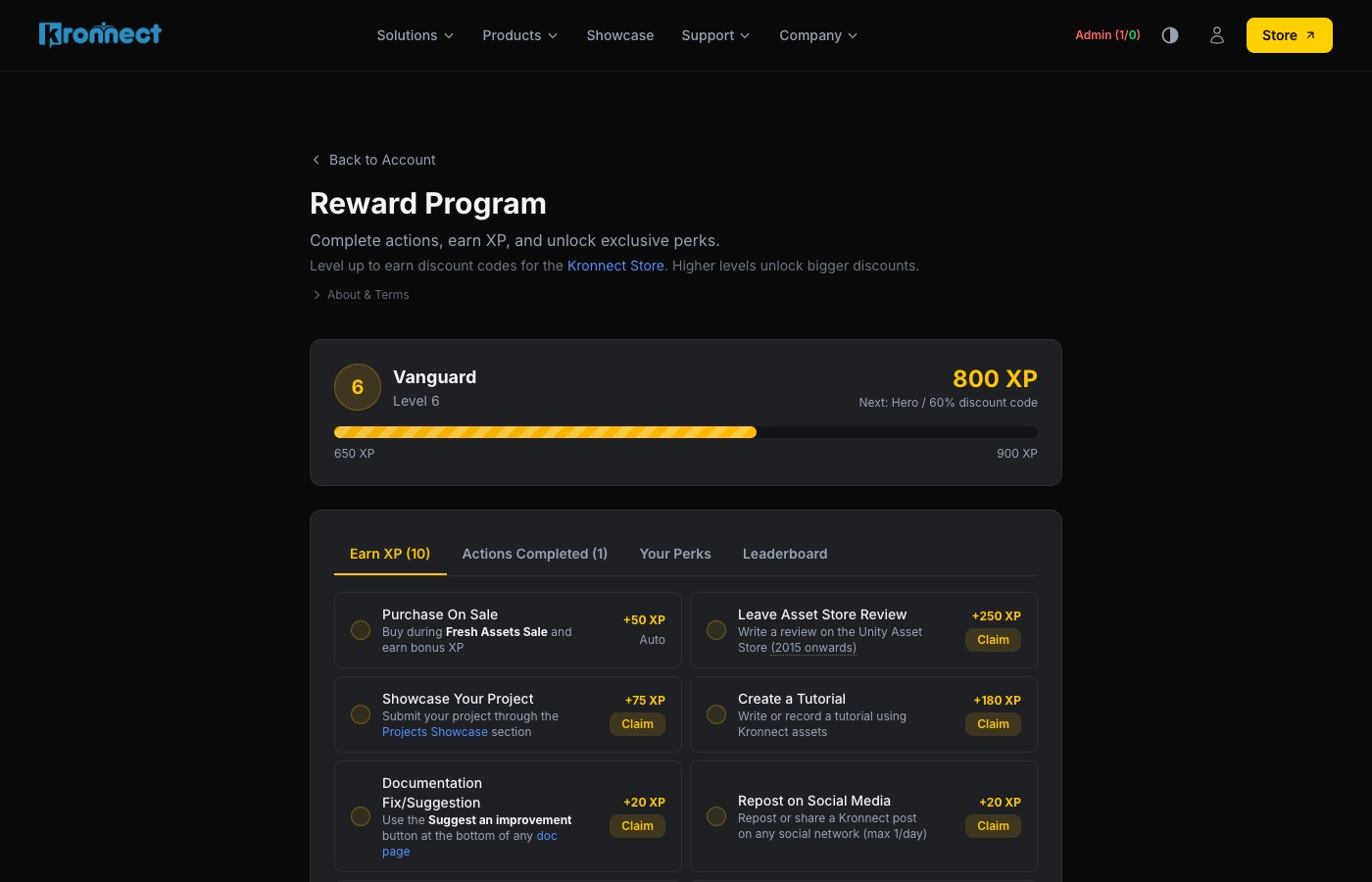Open the user profile icon

click(1217, 35)
